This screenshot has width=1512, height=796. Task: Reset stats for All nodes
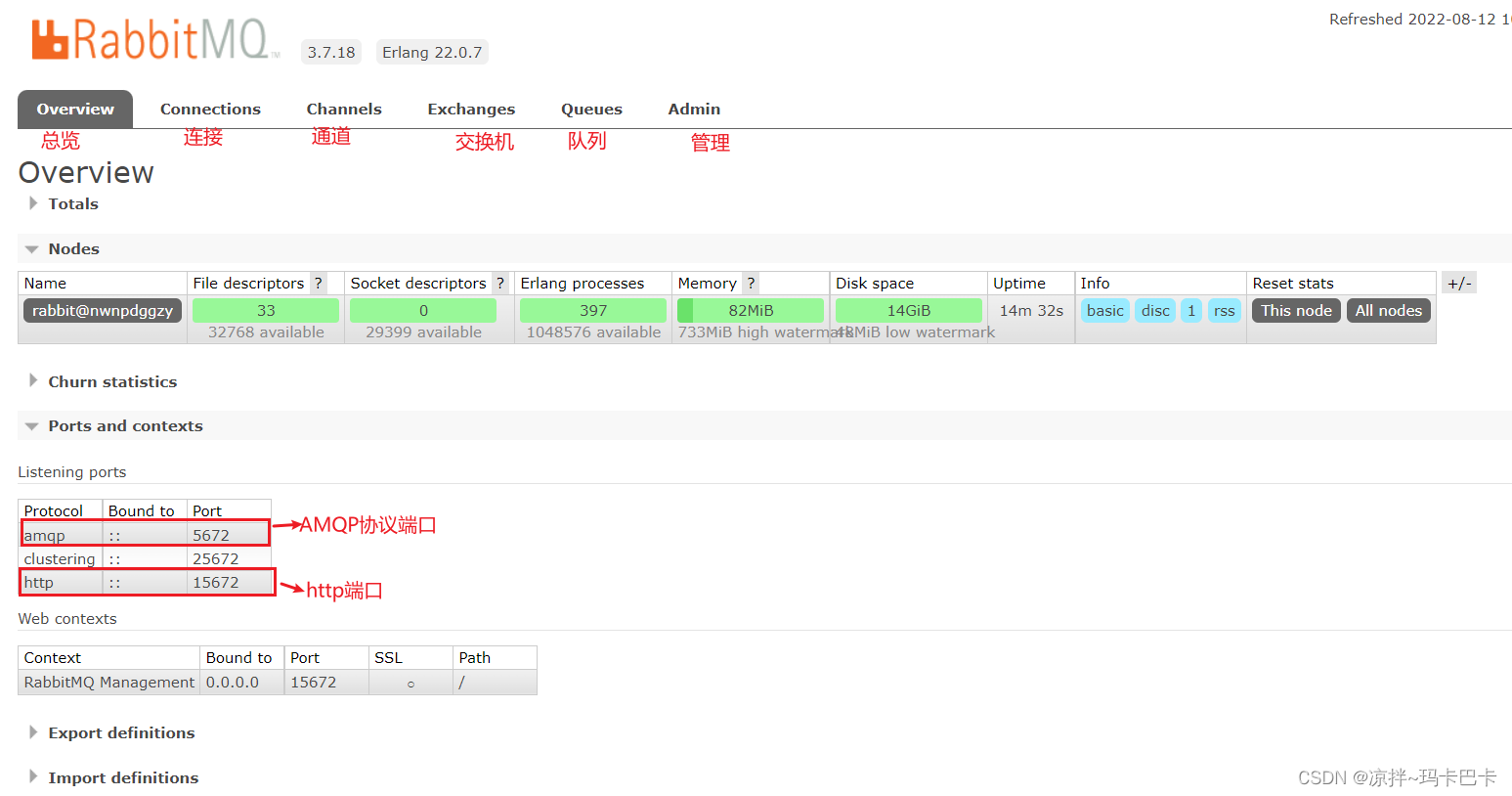click(1389, 311)
